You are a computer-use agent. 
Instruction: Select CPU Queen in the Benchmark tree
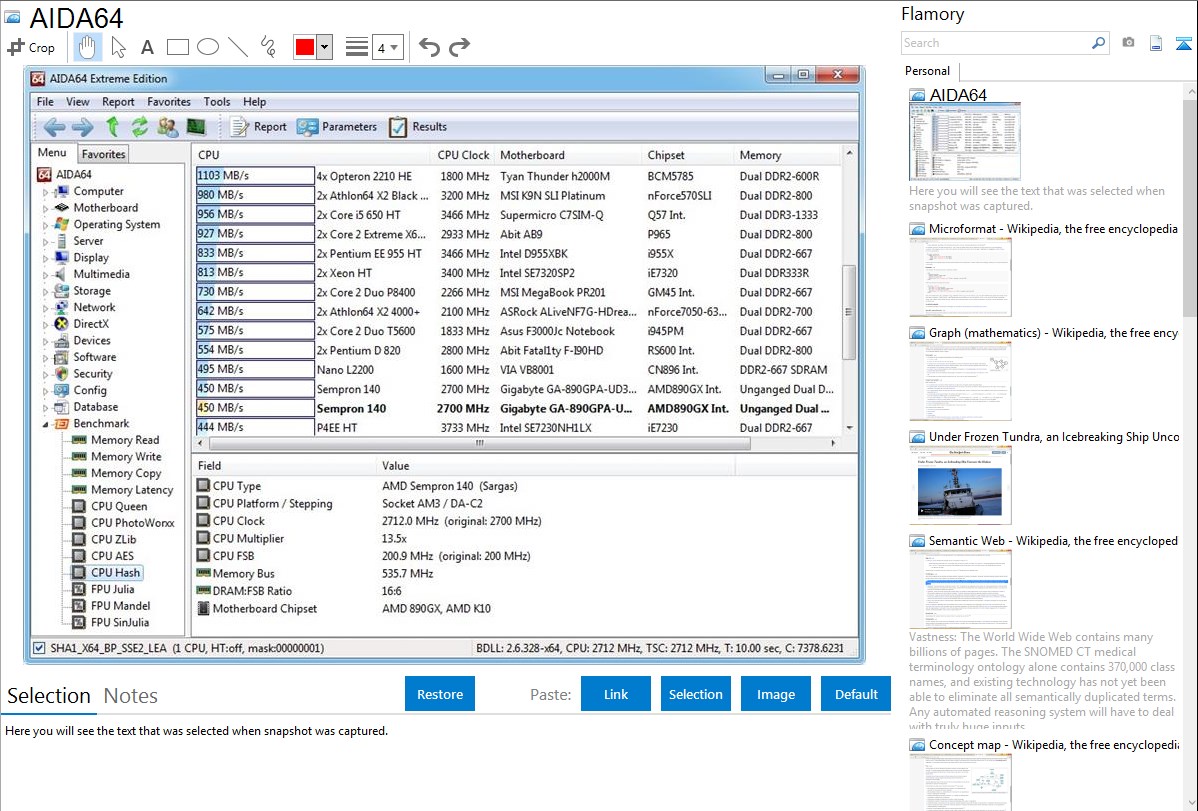118,506
